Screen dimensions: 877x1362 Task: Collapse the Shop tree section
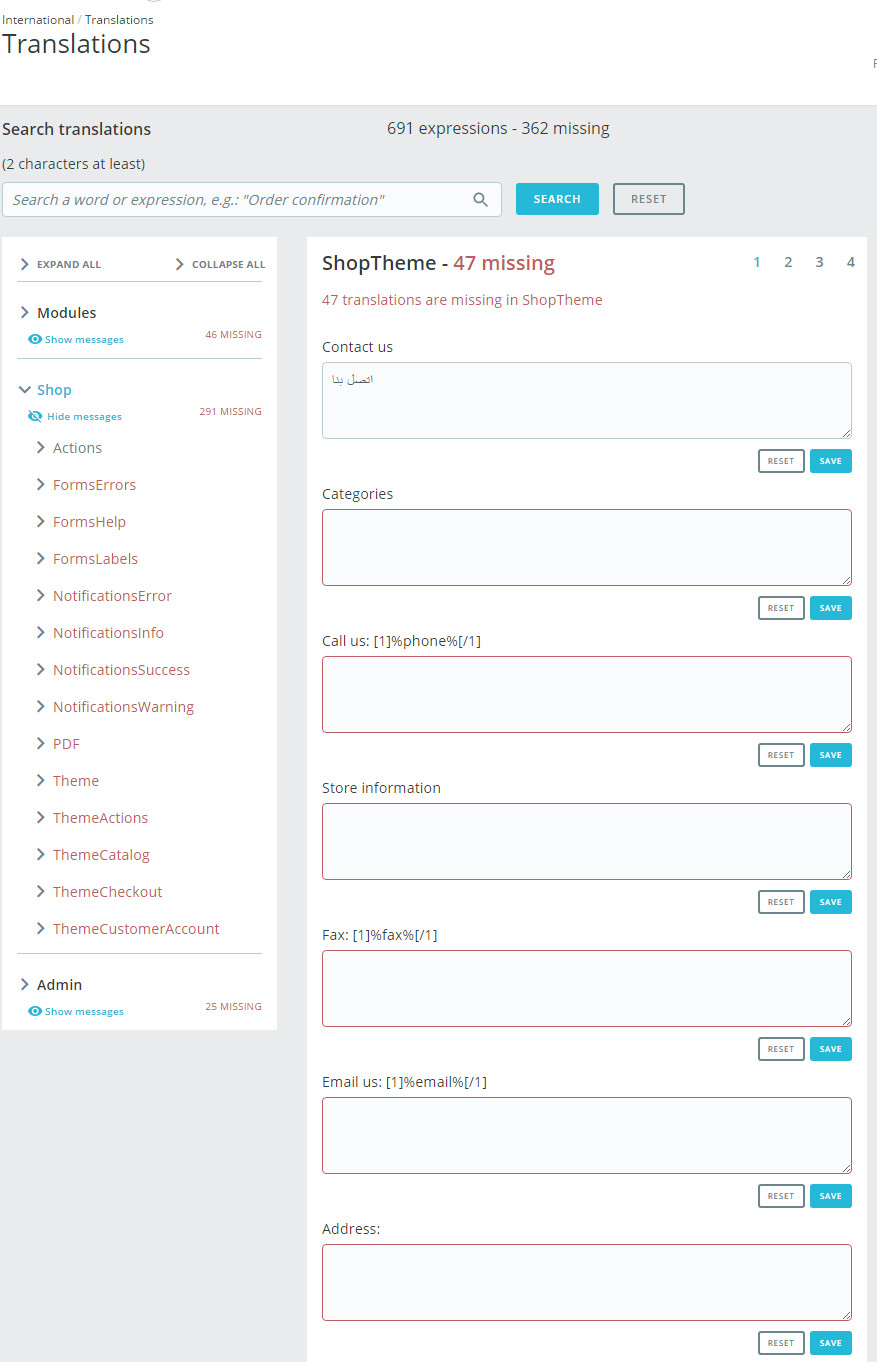pos(25,390)
